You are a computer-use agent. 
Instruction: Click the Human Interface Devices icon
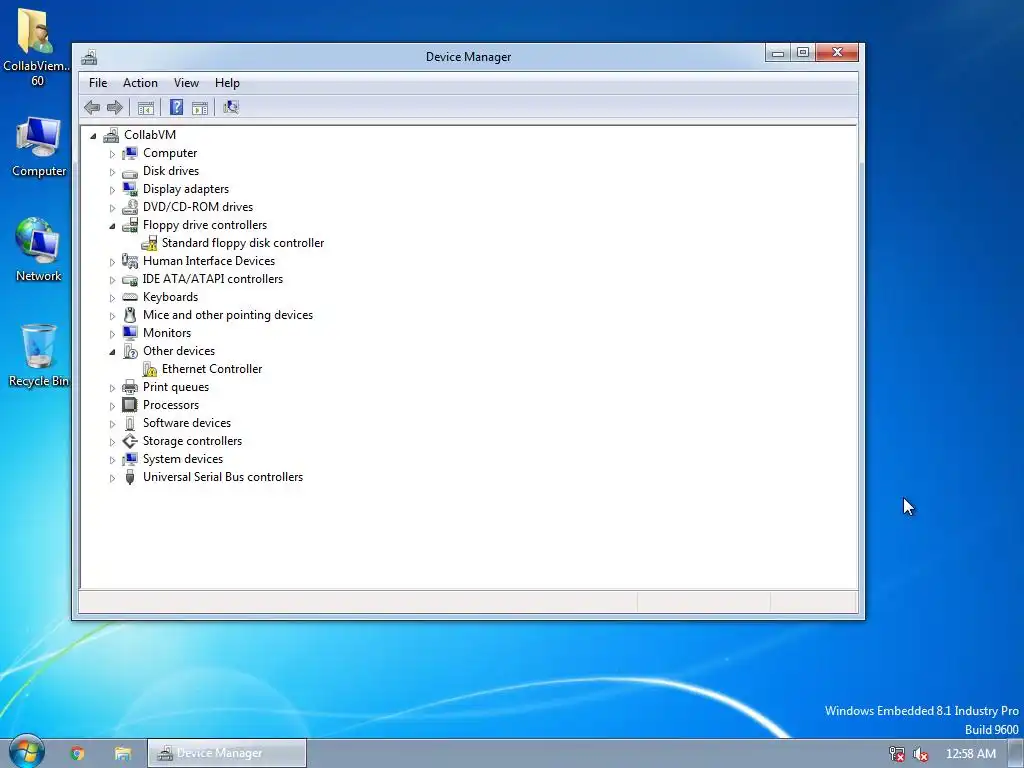(130, 261)
